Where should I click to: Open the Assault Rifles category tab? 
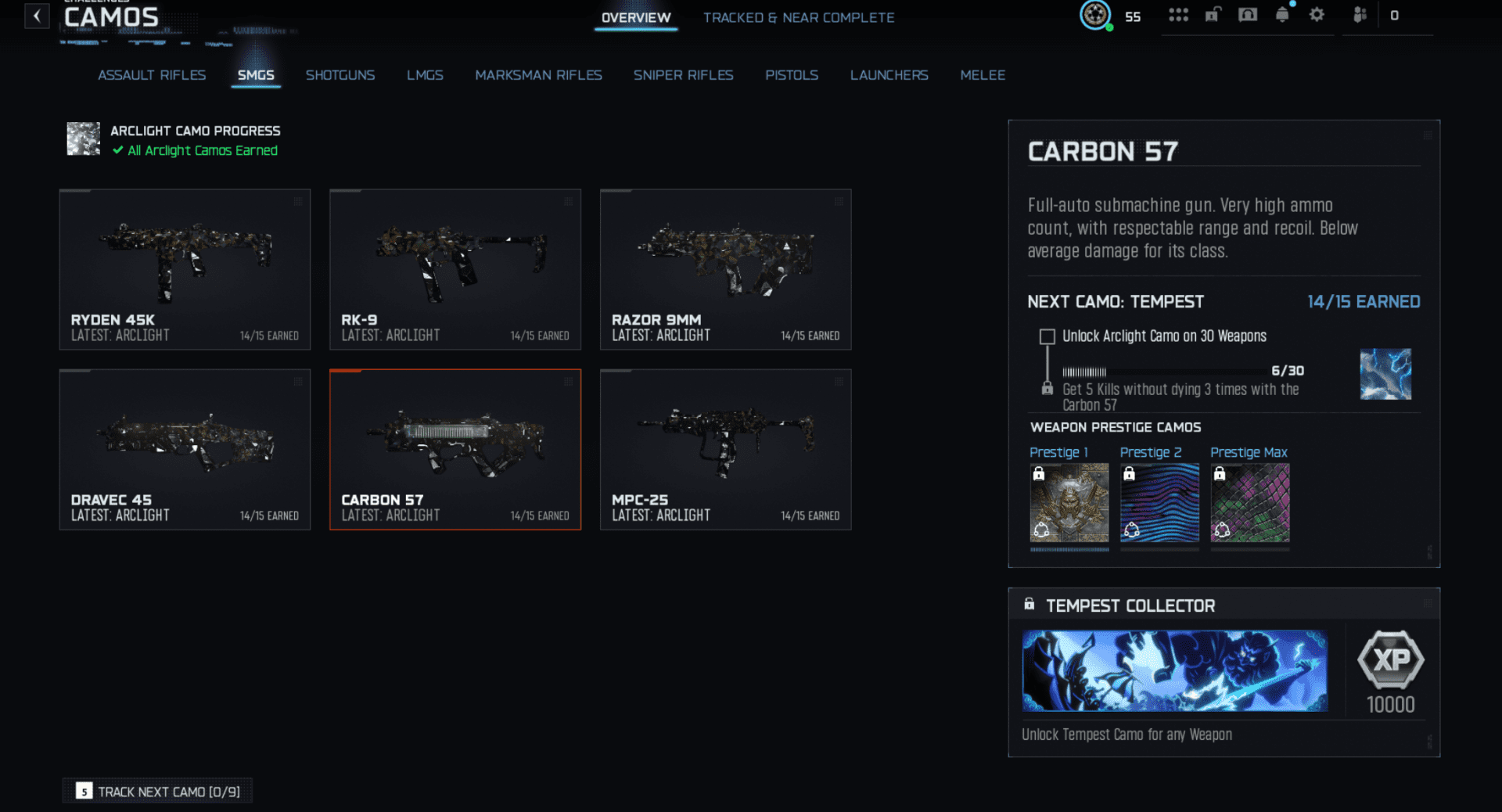click(x=152, y=75)
